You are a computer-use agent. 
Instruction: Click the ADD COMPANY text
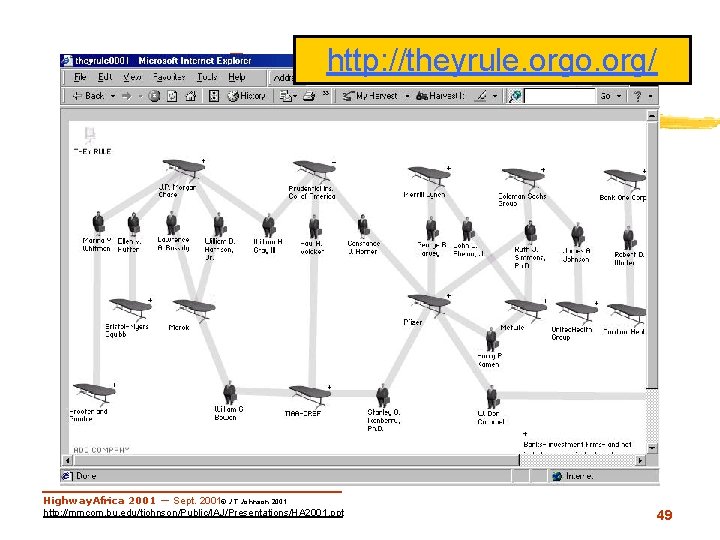pos(101,450)
